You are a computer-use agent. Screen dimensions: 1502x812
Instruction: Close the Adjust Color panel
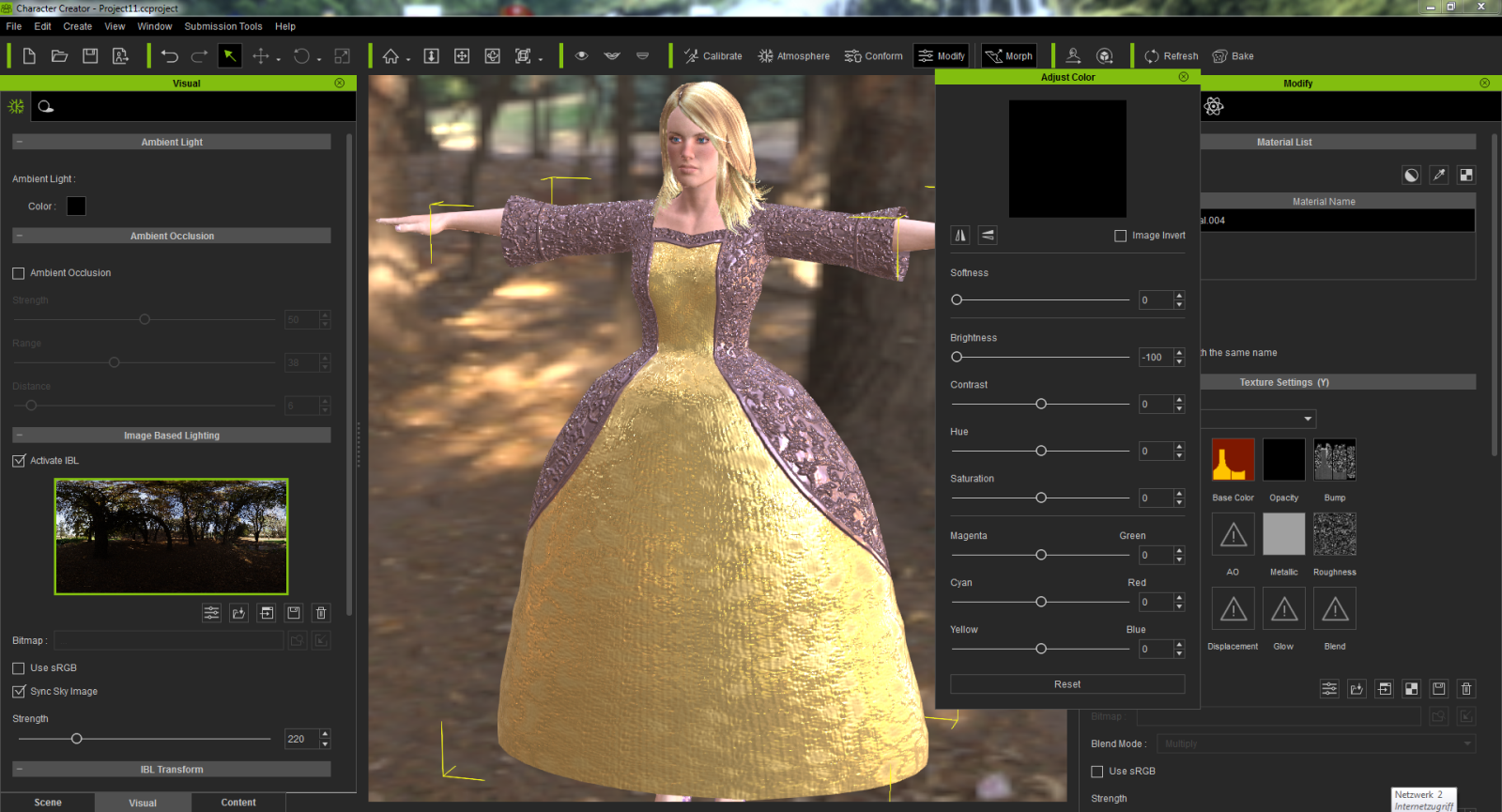(x=1183, y=77)
